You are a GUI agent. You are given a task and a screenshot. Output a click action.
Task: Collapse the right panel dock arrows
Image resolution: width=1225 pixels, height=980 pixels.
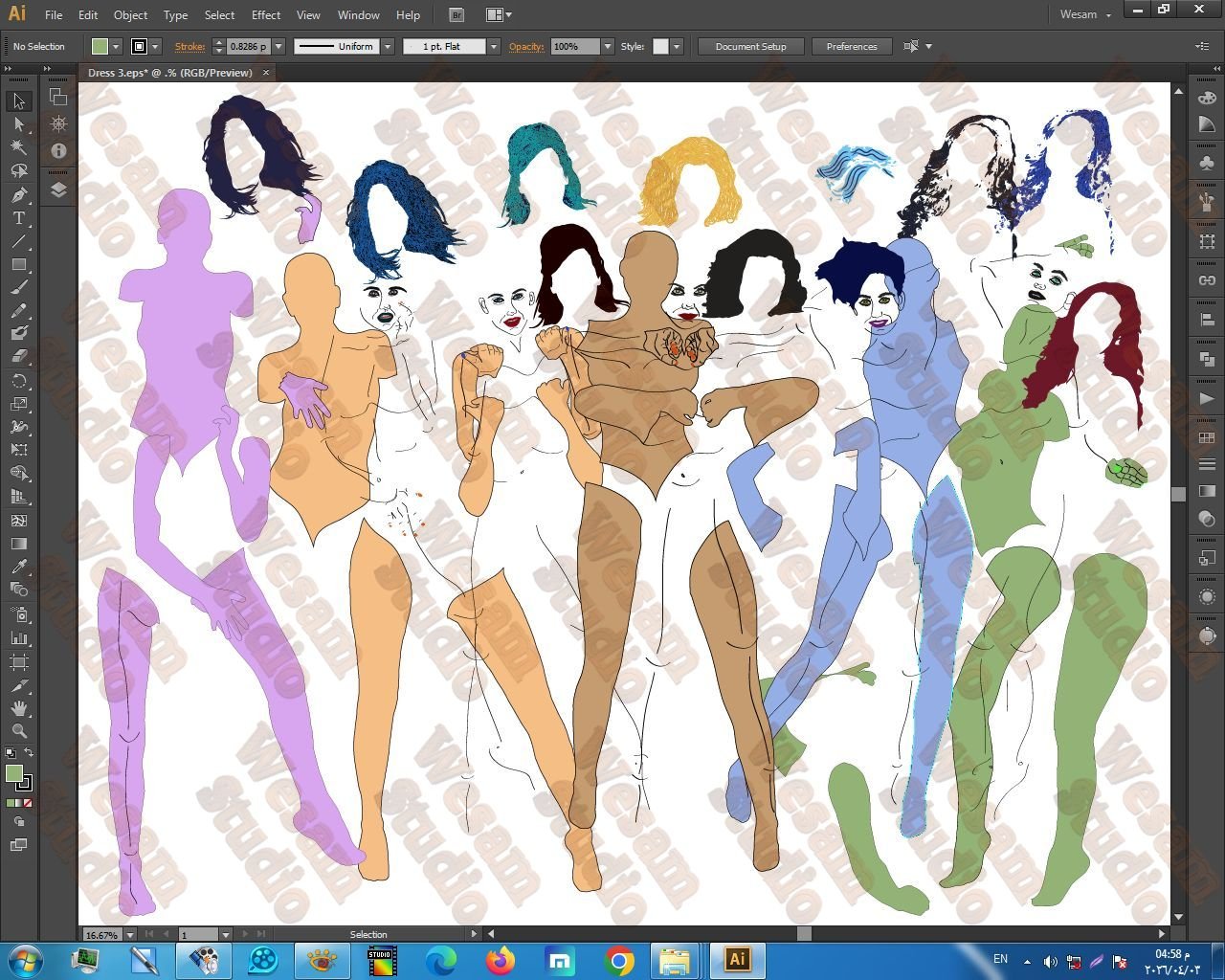1215,70
